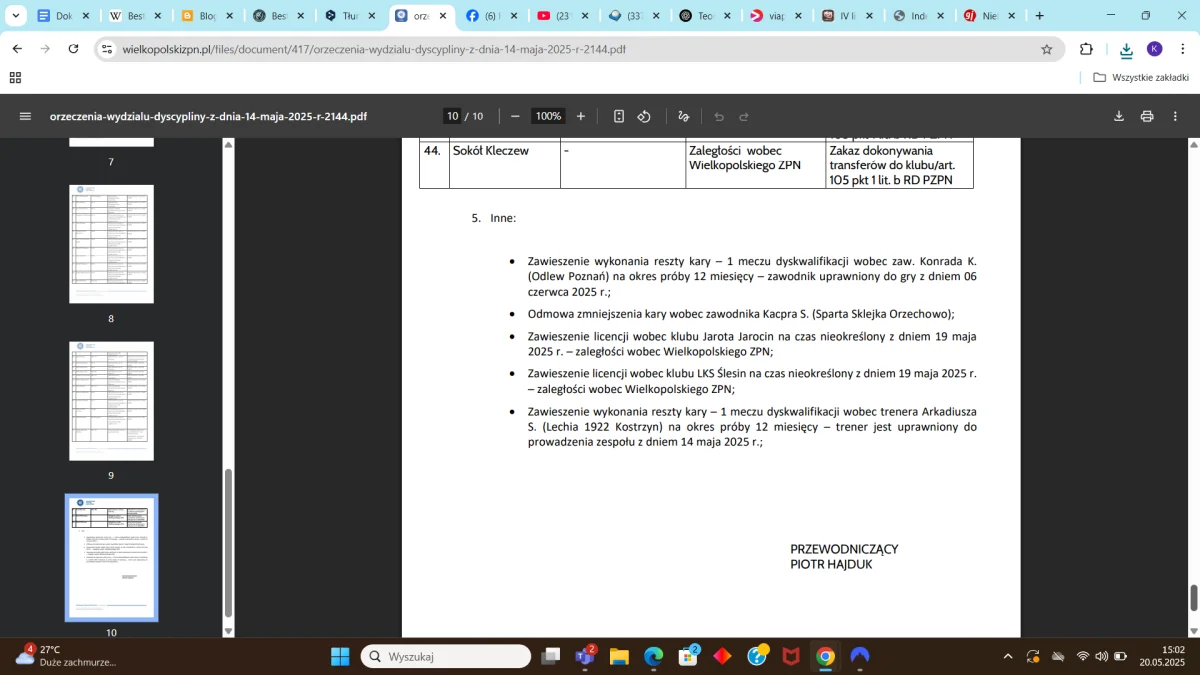
Task: Open volume control in system tray
Action: point(1101,656)
